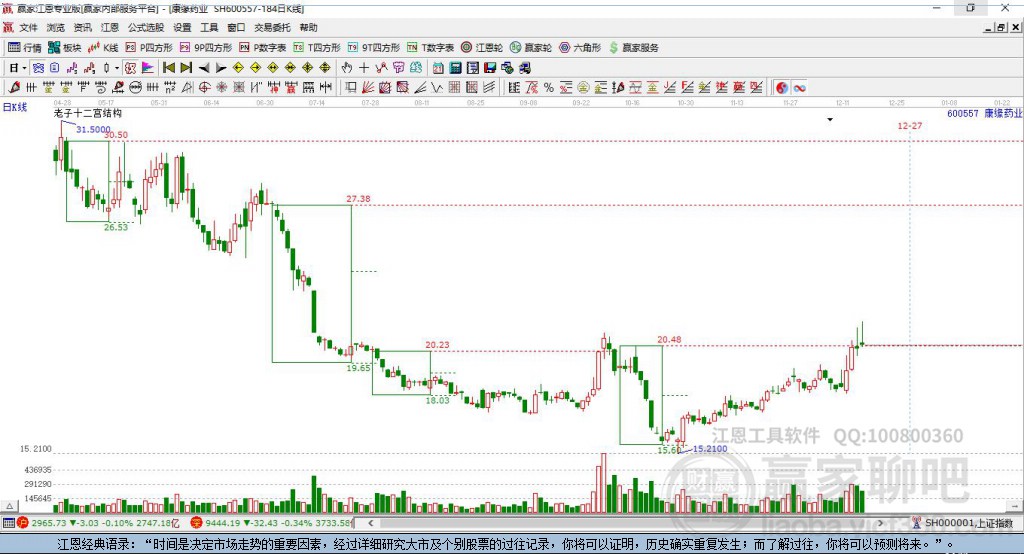Image resolution: width=1024 pixels, height=554 pixels.
Task: Open the 江恩轮 Gann wheel
Action: (482, 48)
